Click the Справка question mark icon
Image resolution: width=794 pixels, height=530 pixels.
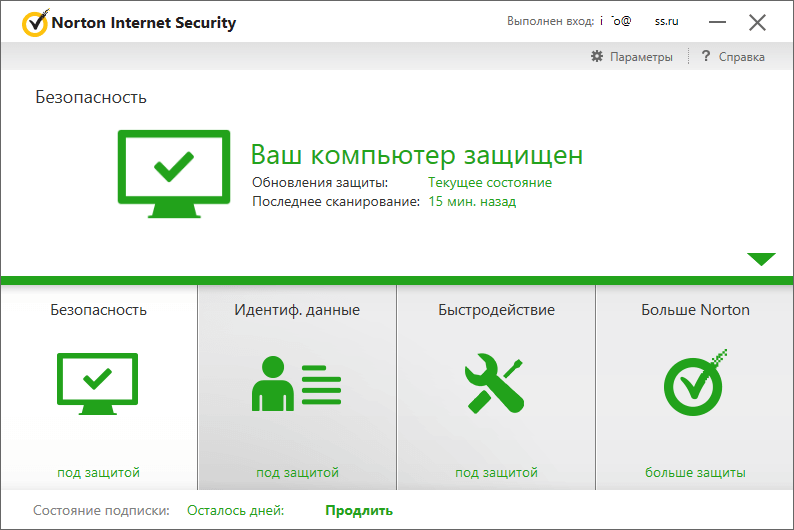(706, 56)
